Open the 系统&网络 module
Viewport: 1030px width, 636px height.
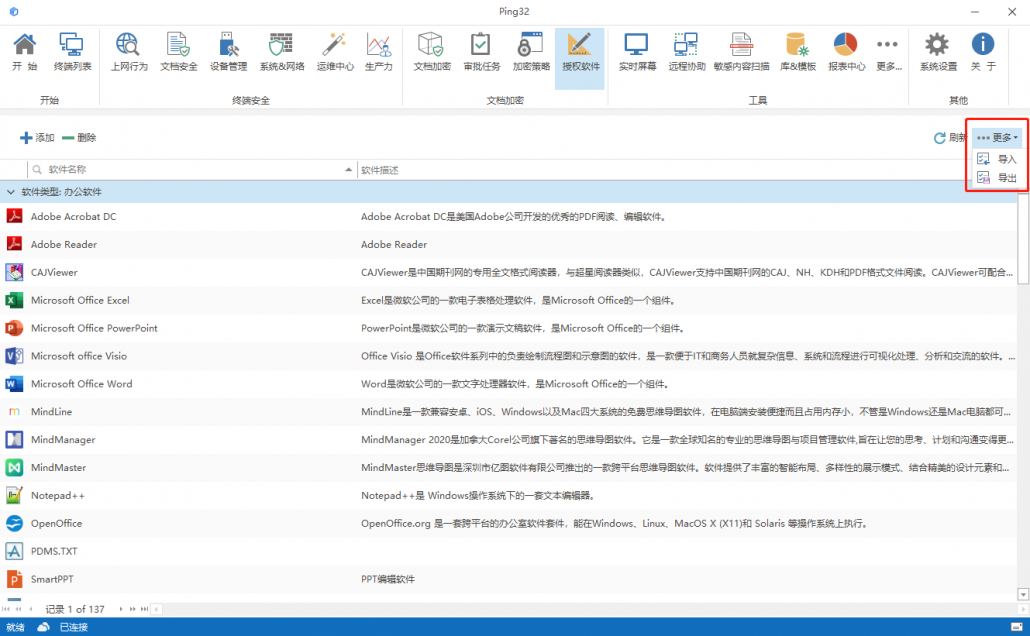coord(282,51)
